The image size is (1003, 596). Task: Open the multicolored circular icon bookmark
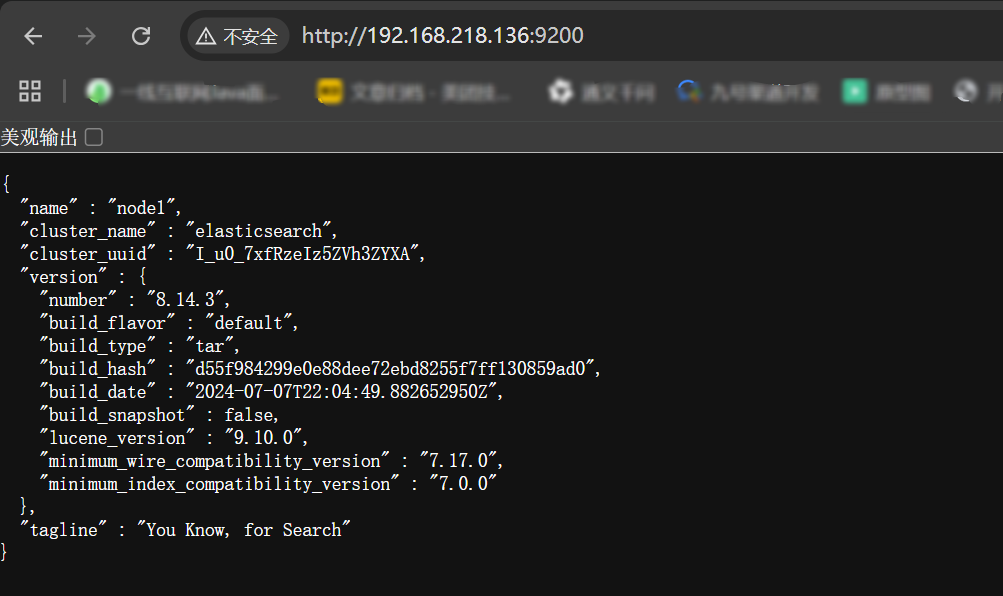(x=688, y=92)
